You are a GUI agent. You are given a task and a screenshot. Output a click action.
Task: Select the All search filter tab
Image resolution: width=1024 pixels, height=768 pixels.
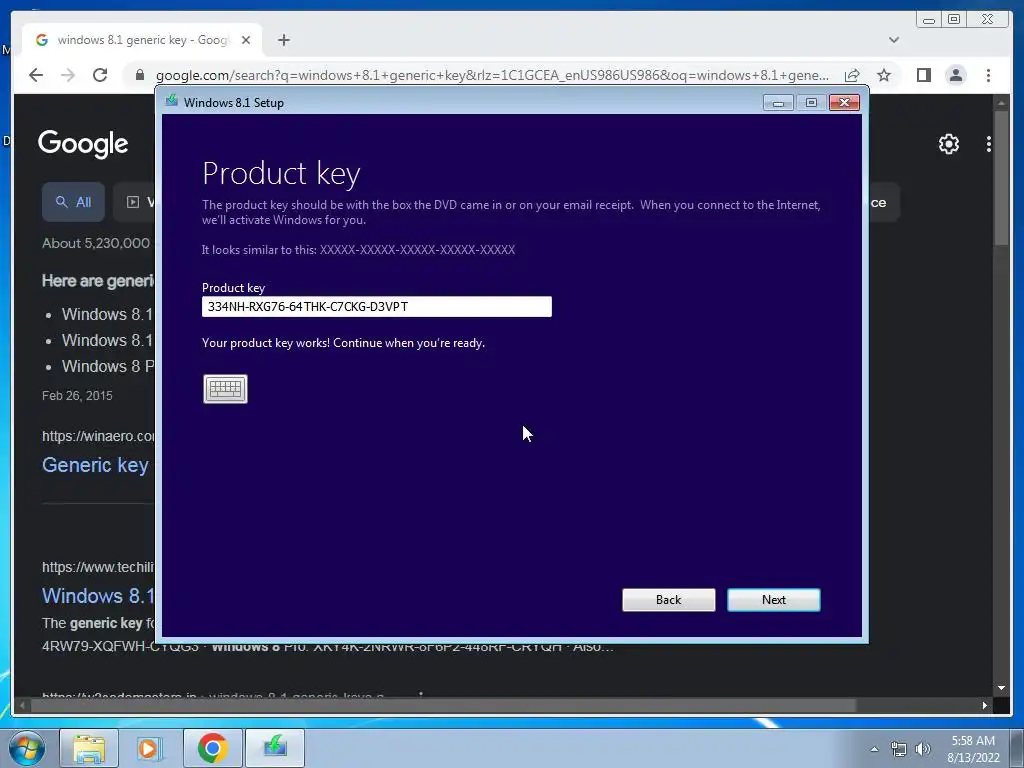pos(73,202)
